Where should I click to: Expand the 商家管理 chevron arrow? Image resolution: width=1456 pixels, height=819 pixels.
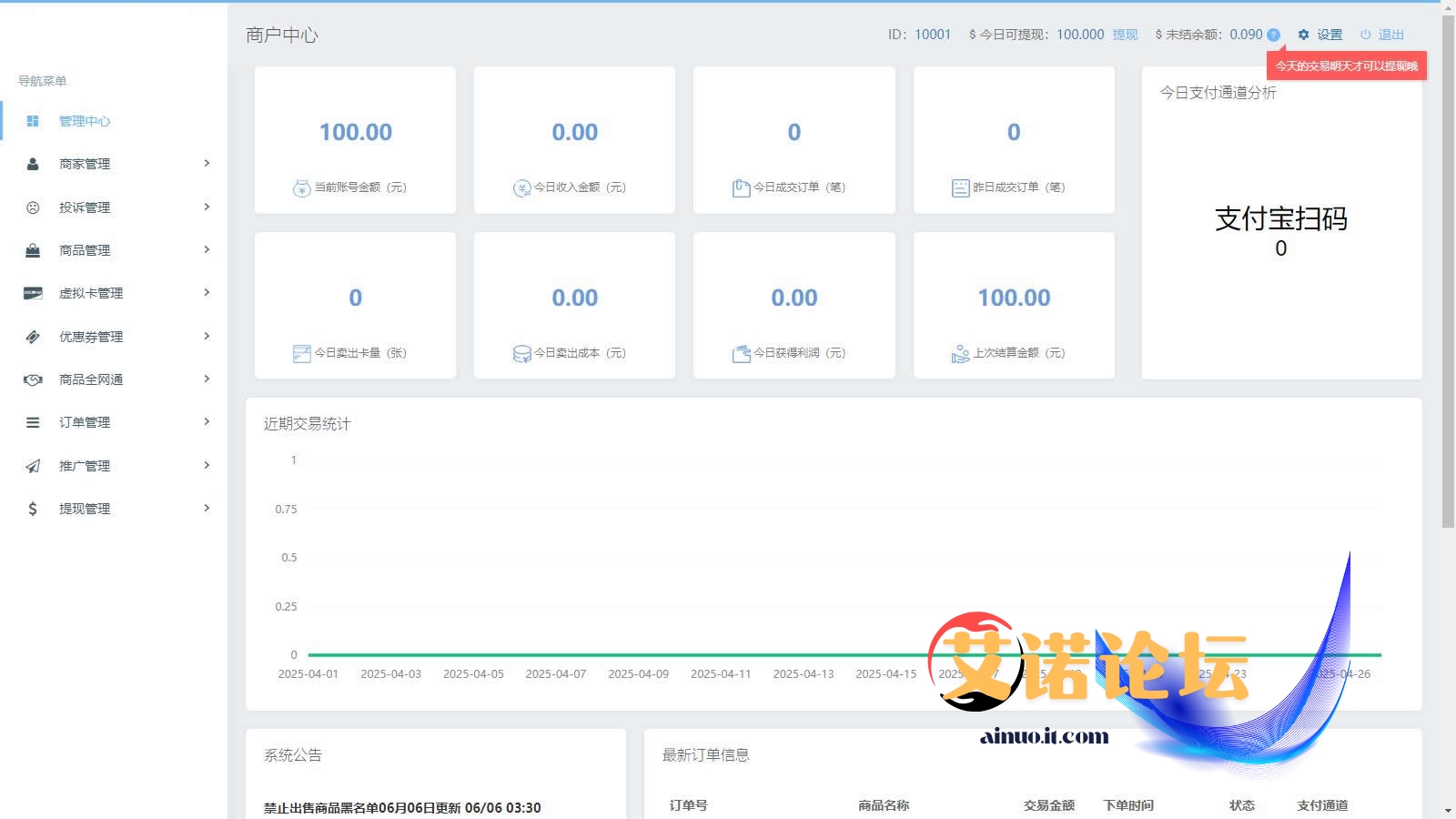click(207, 164)
